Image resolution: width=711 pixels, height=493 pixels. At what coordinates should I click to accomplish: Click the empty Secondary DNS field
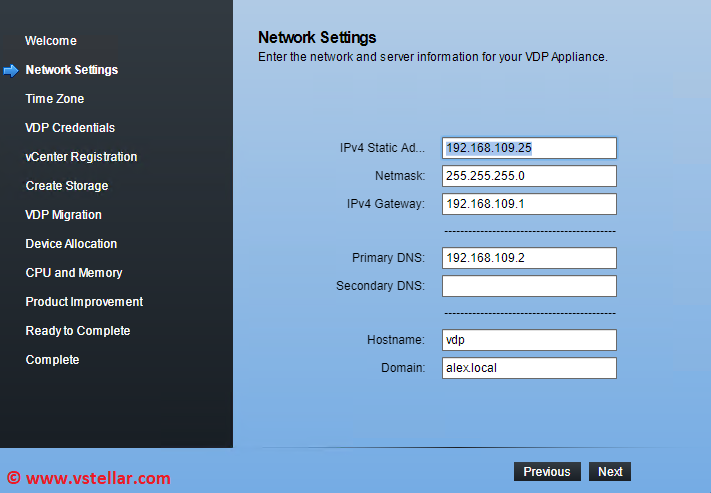point(529,286)
